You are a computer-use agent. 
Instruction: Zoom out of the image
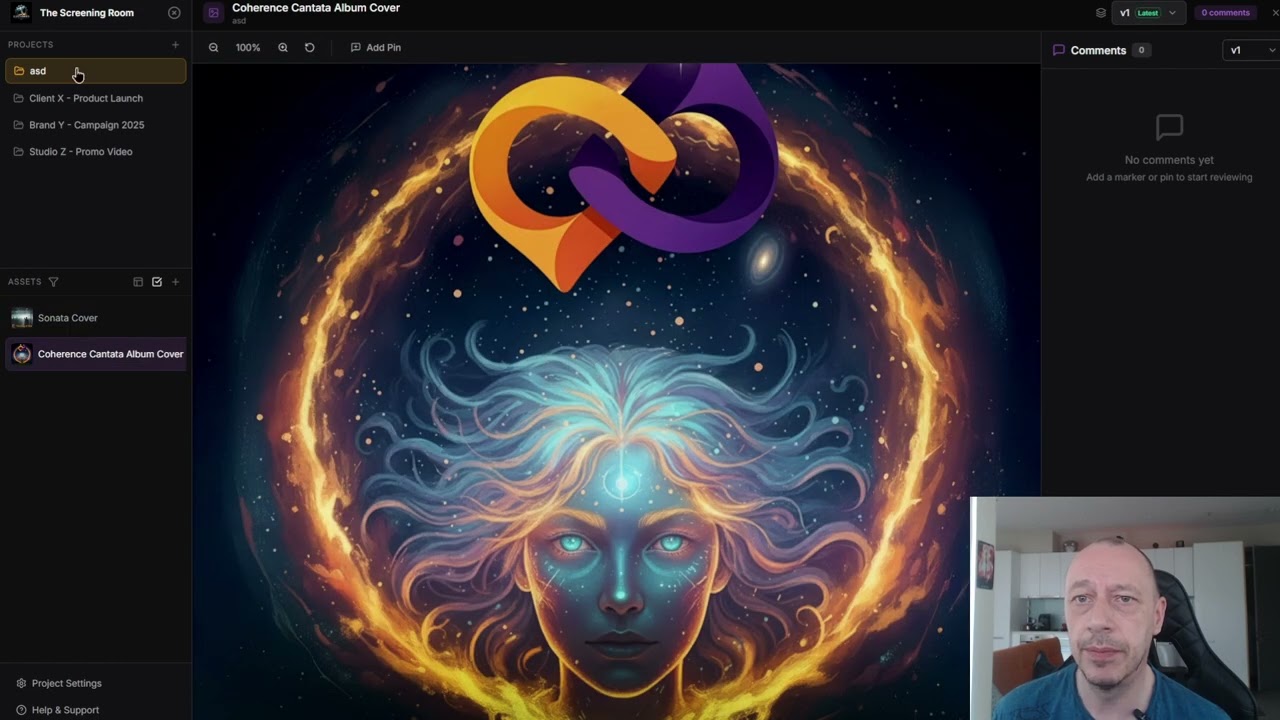[213, 47]
